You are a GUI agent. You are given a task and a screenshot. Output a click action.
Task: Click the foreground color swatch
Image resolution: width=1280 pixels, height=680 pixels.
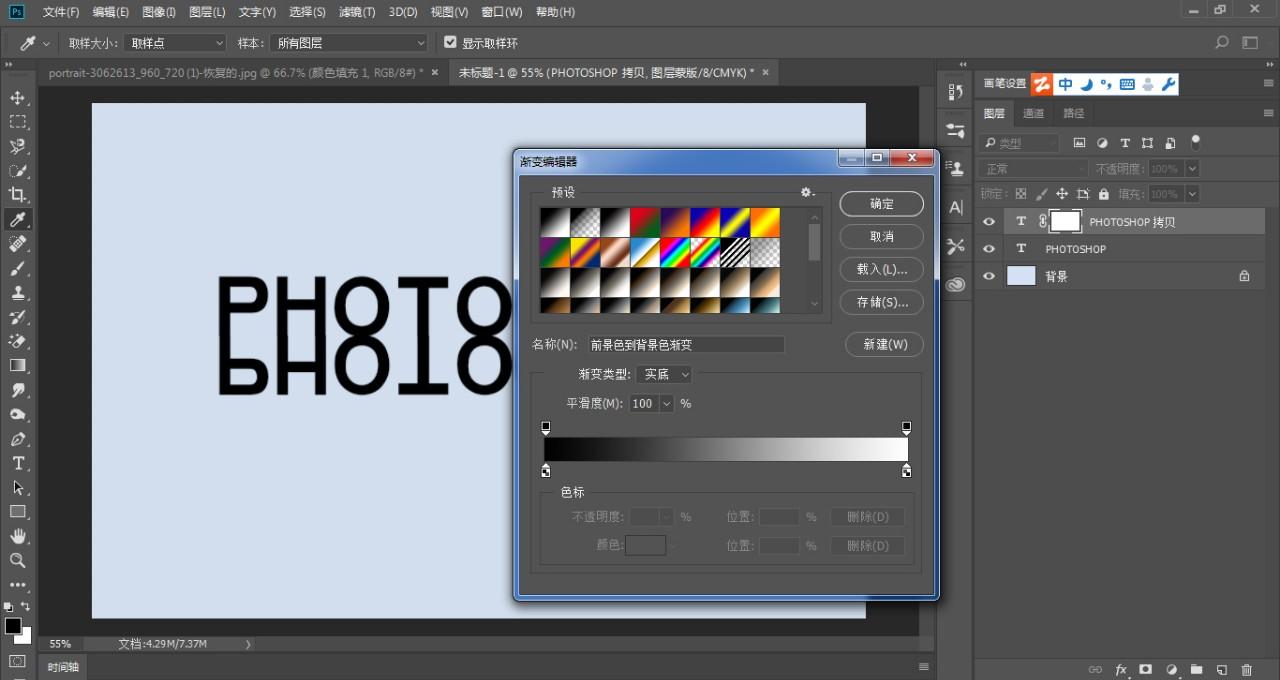click(13, 626)
